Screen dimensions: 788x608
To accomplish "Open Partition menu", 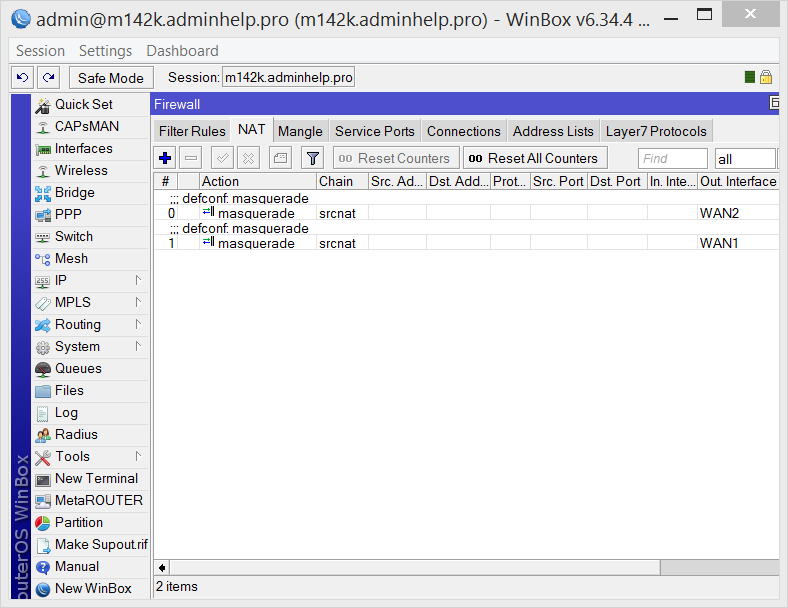I will click(x=91, y=523).
